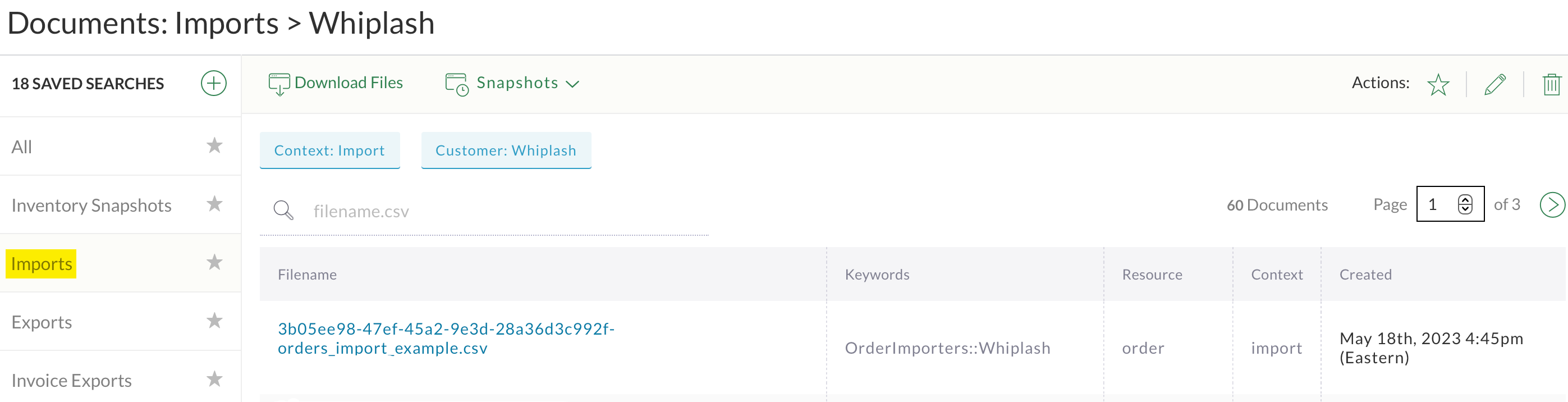Viewport: 1568px width, 402px height.
Task: Expand the Snapshots dropdown chevron
Action: (572, 84)
